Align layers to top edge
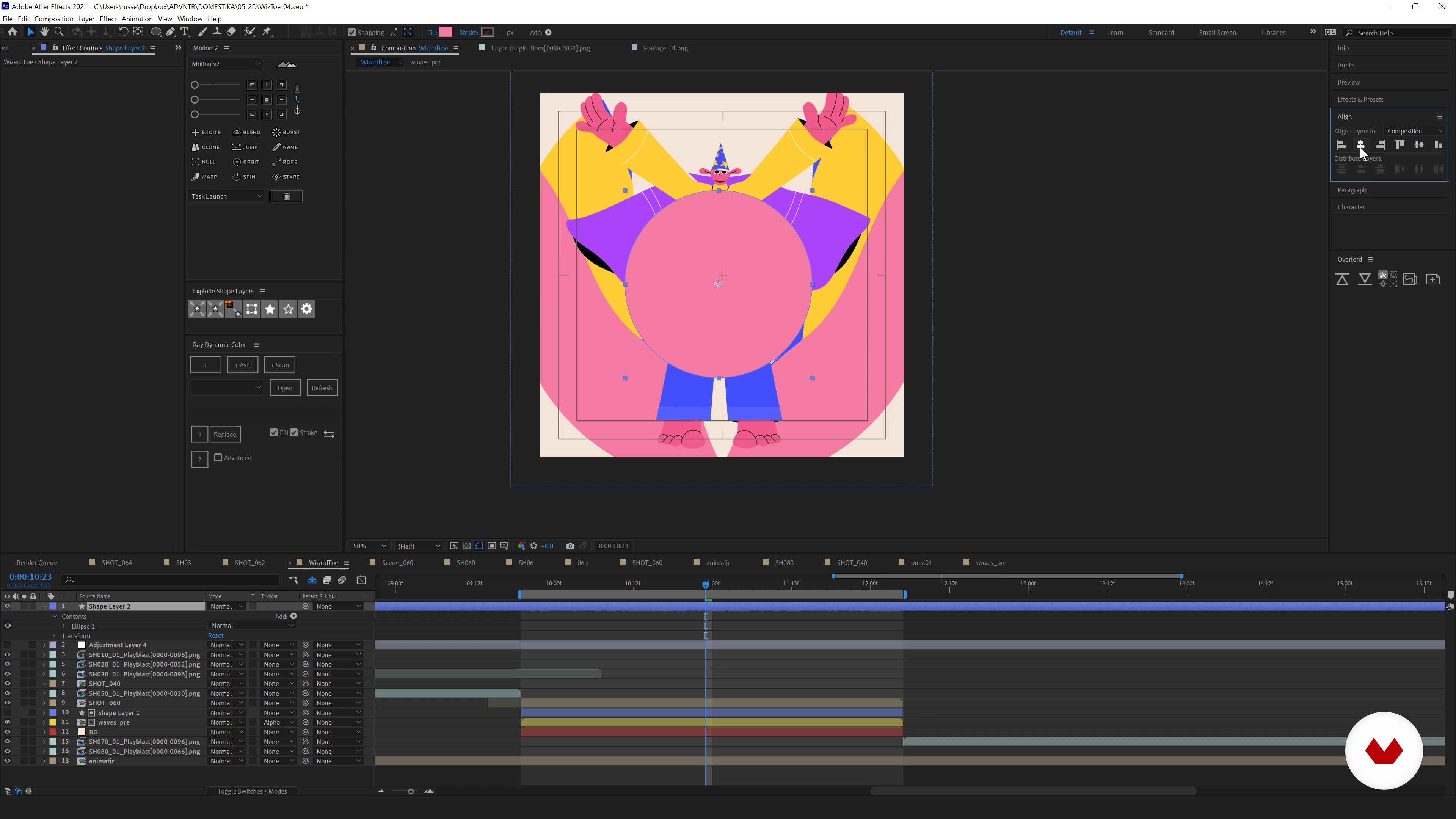Image resolution: width=1456 pixels, height=819 pixels. [x=1400, y=145]
